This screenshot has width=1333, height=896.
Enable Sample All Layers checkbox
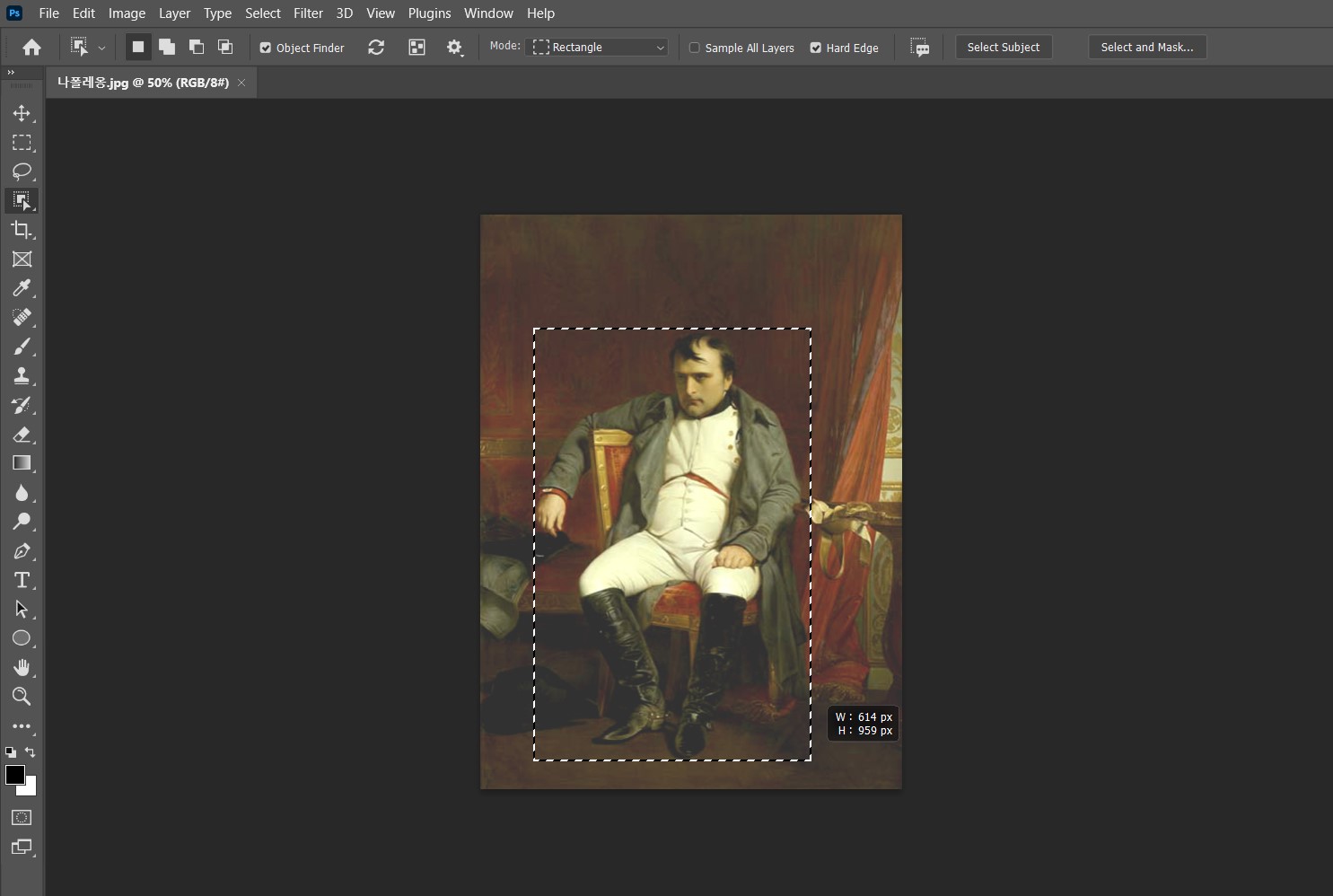[x=694, y=48]
